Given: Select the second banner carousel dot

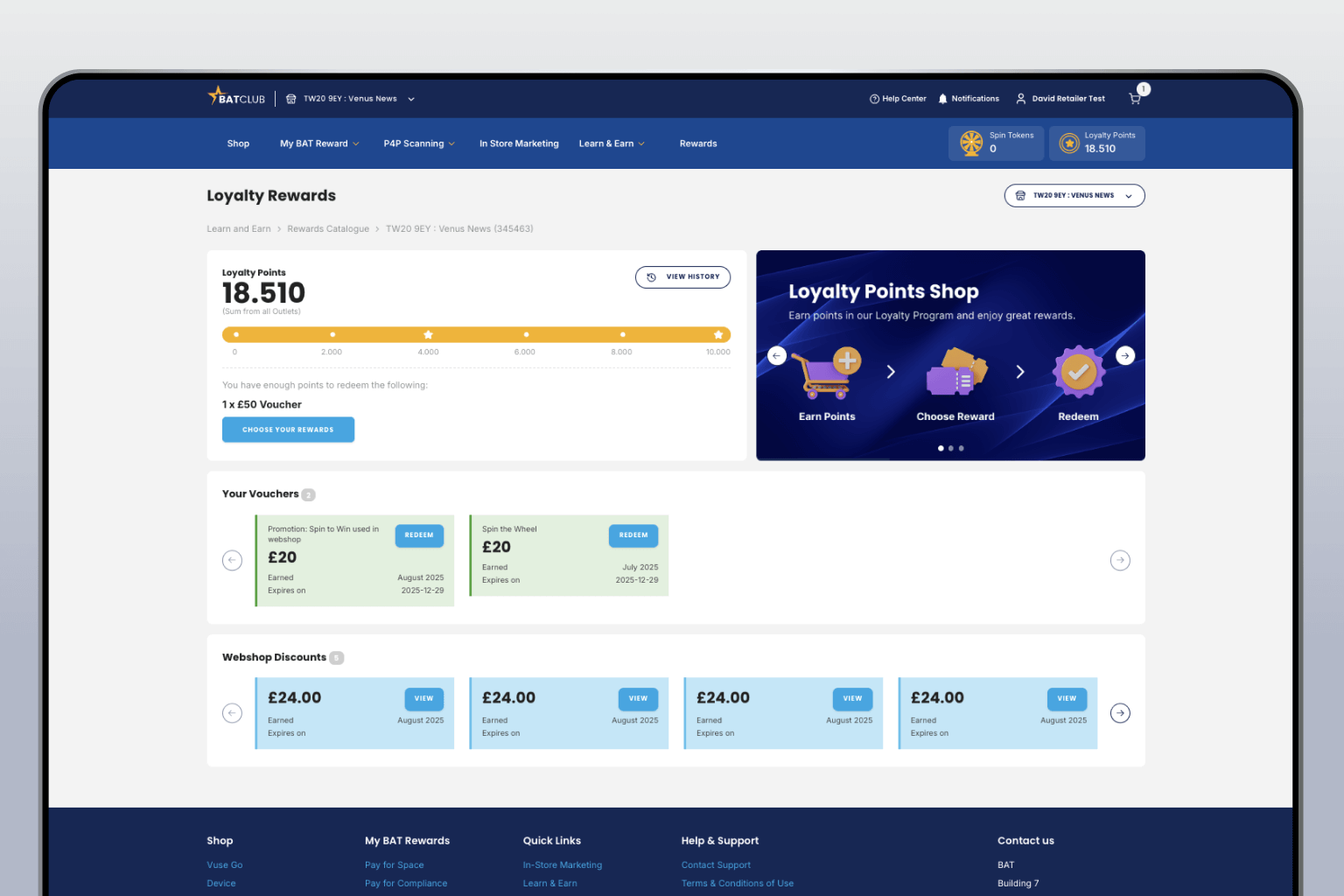Looking at the screenshot, I should point(951,448).
